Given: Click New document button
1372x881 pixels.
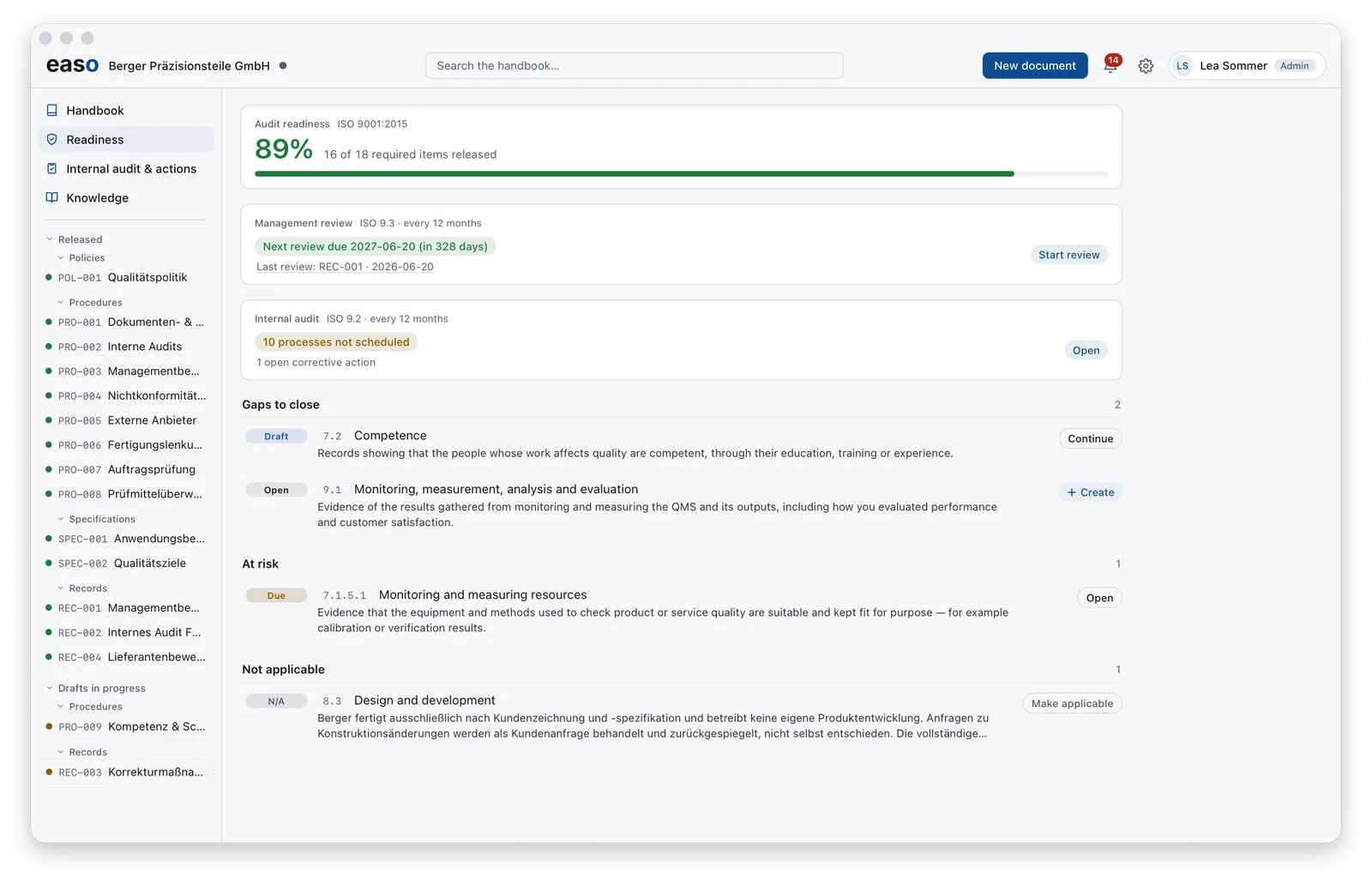Looking at the screenshot, I should (1035, 66).
